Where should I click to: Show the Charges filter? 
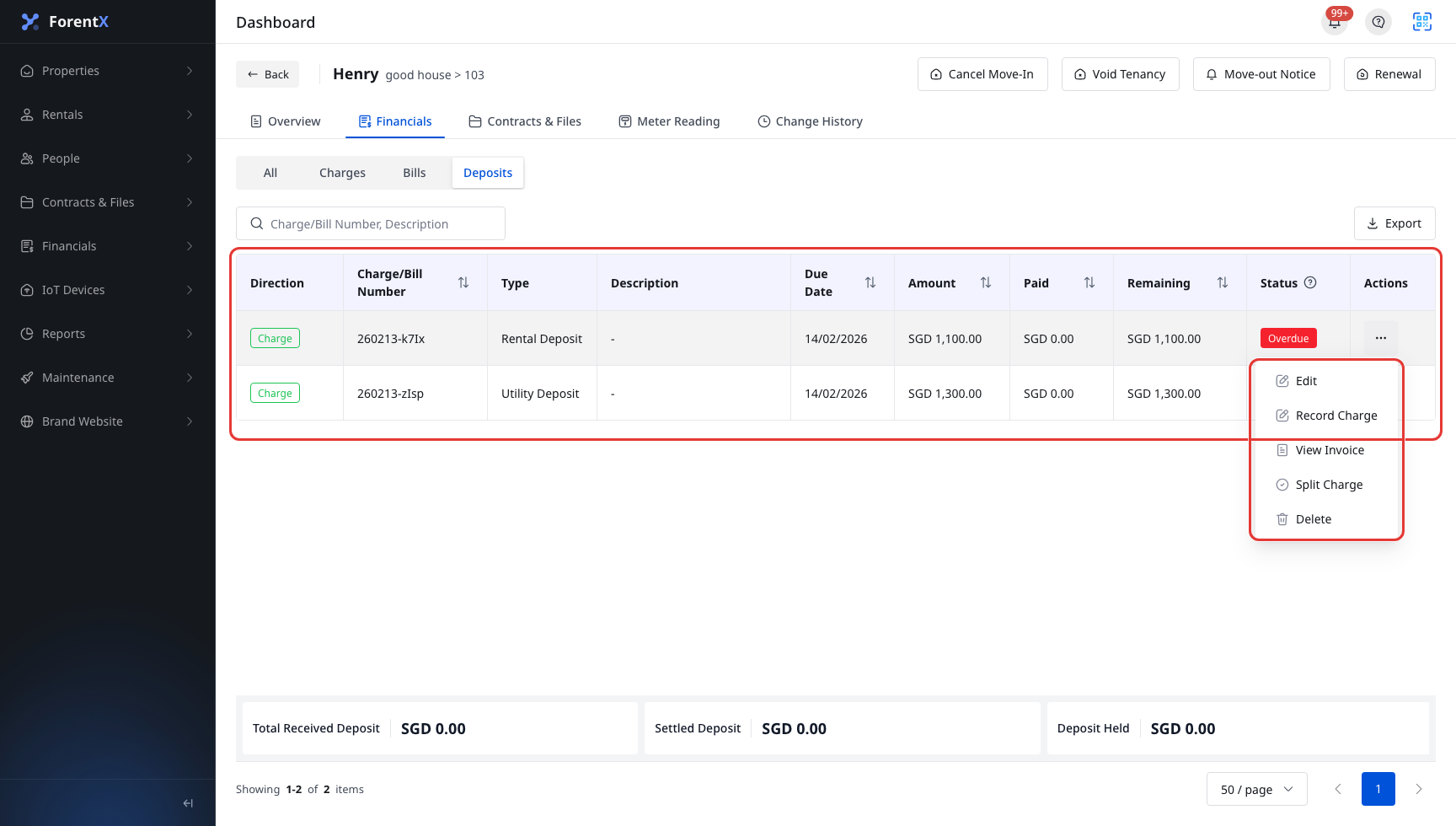(342, 173)
